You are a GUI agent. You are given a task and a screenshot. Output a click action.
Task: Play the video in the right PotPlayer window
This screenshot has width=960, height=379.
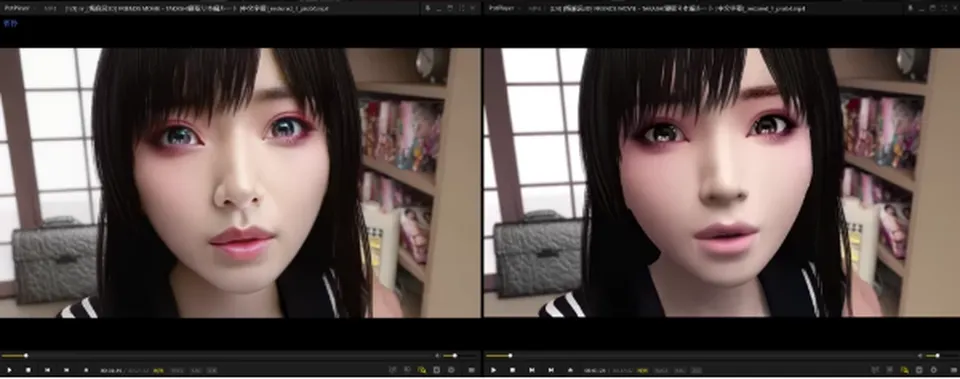[493, 370]
